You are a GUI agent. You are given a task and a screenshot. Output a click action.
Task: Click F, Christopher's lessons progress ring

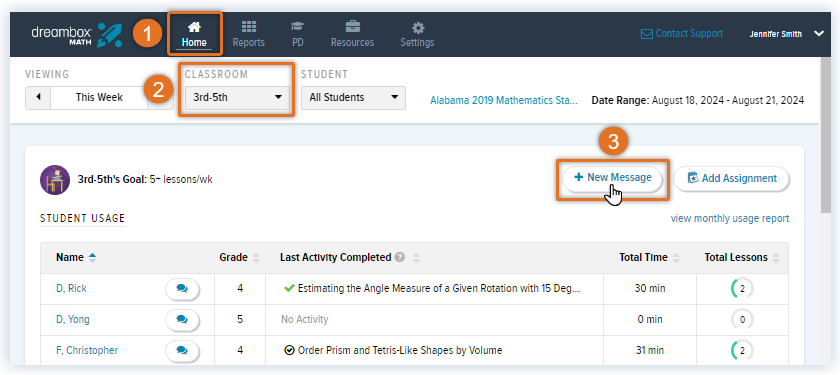(742, 350)
